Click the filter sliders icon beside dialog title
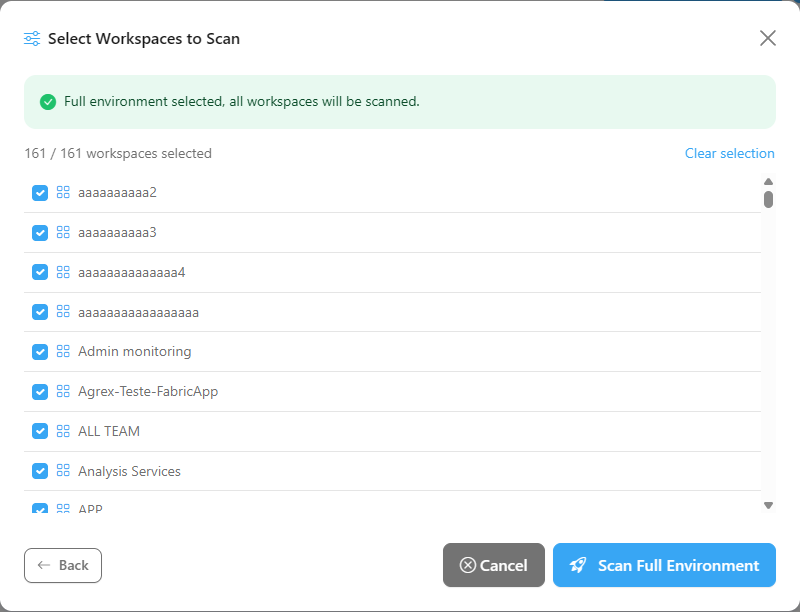The image size is (800, 612). click(32, 39)
